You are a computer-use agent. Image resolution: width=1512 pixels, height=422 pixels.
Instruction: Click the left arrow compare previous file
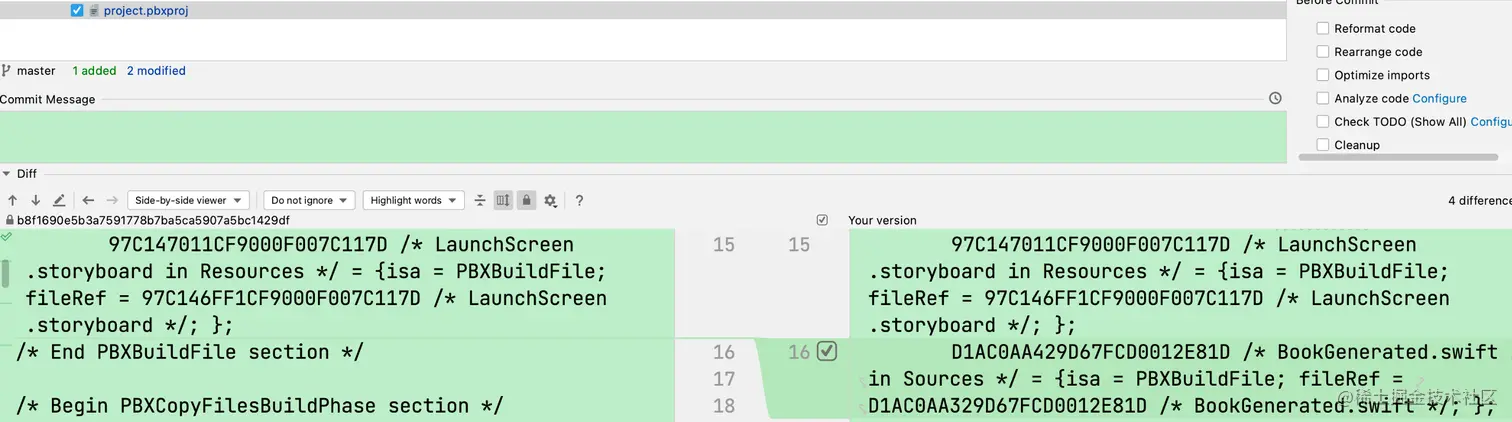pos(88,200)
